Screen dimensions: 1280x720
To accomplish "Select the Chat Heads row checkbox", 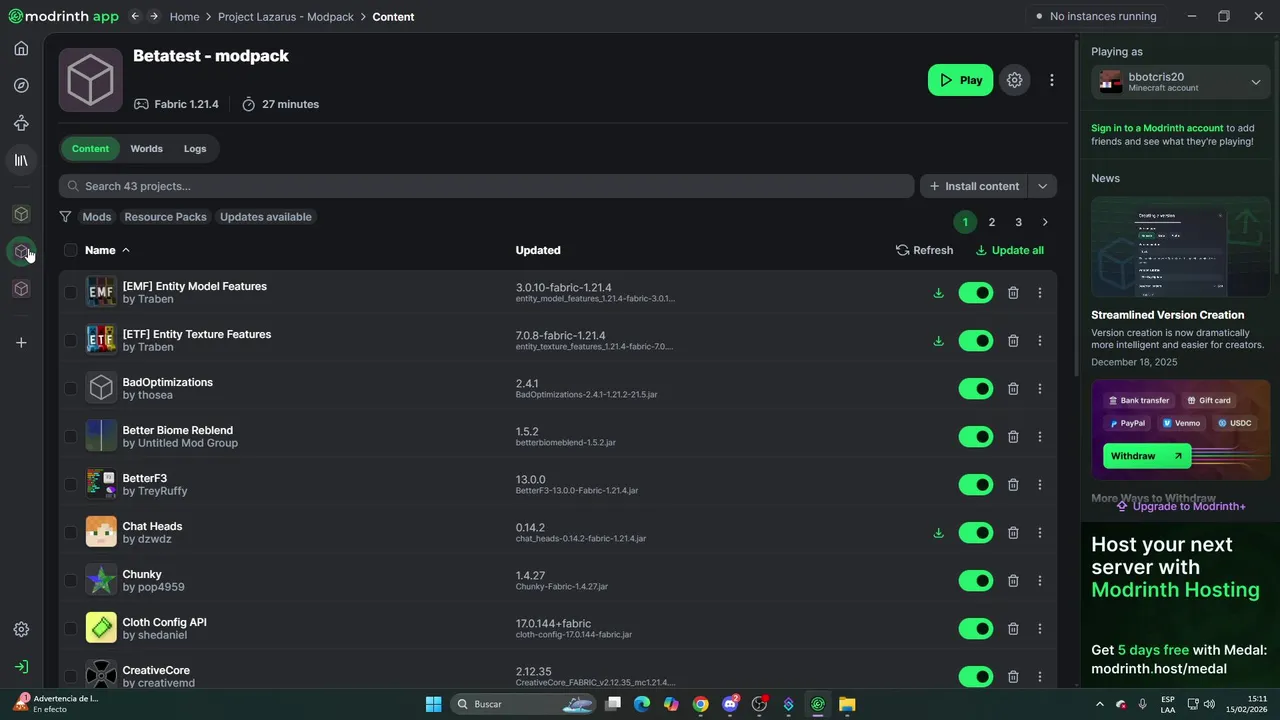I will point(70,533).
